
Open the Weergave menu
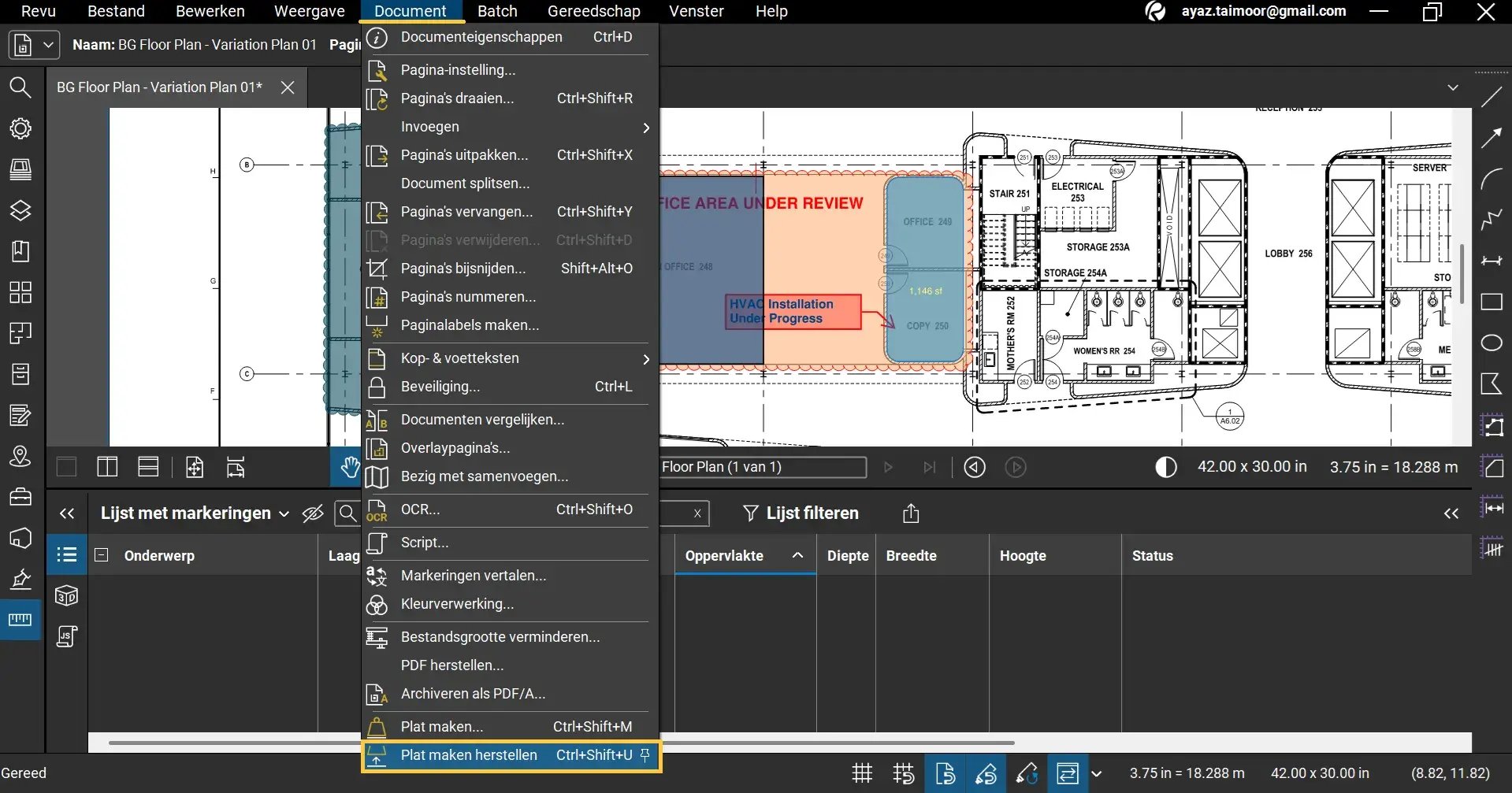pyautogui.click(x=310, y=11)
